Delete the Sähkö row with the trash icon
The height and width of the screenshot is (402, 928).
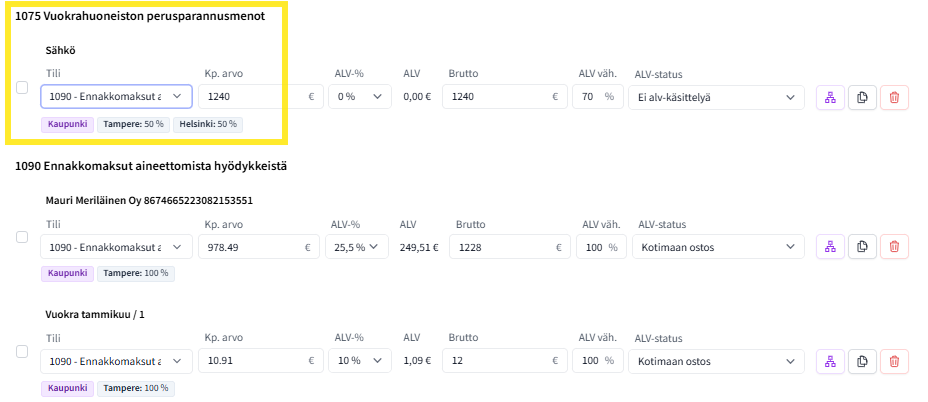[x=894, y=97]
